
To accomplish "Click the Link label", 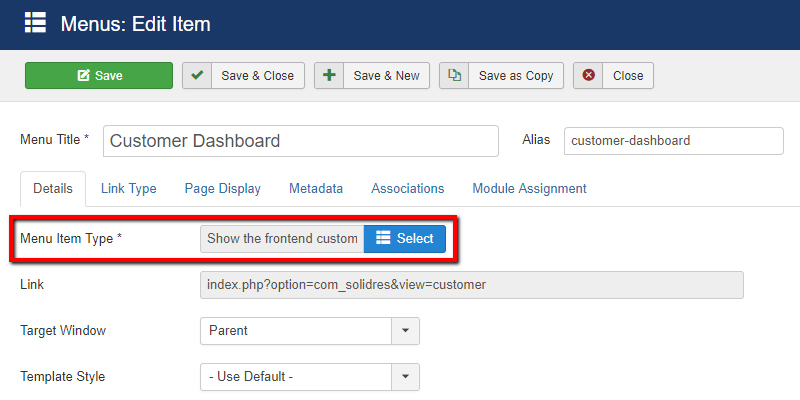I will (x=32, y=284).
